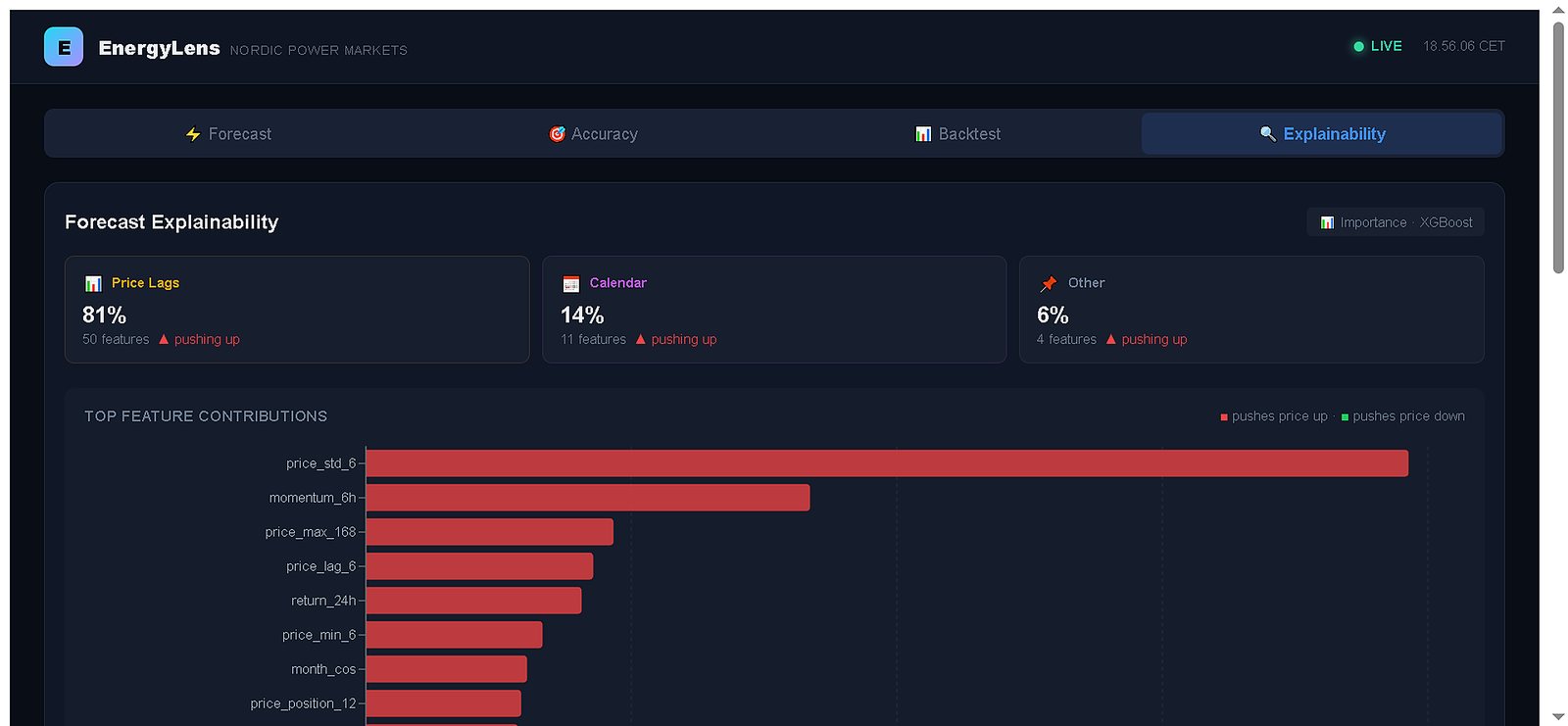Click the 6% Other value
This screenshot has width=1568, height=726.
(x=1053, y=315)
